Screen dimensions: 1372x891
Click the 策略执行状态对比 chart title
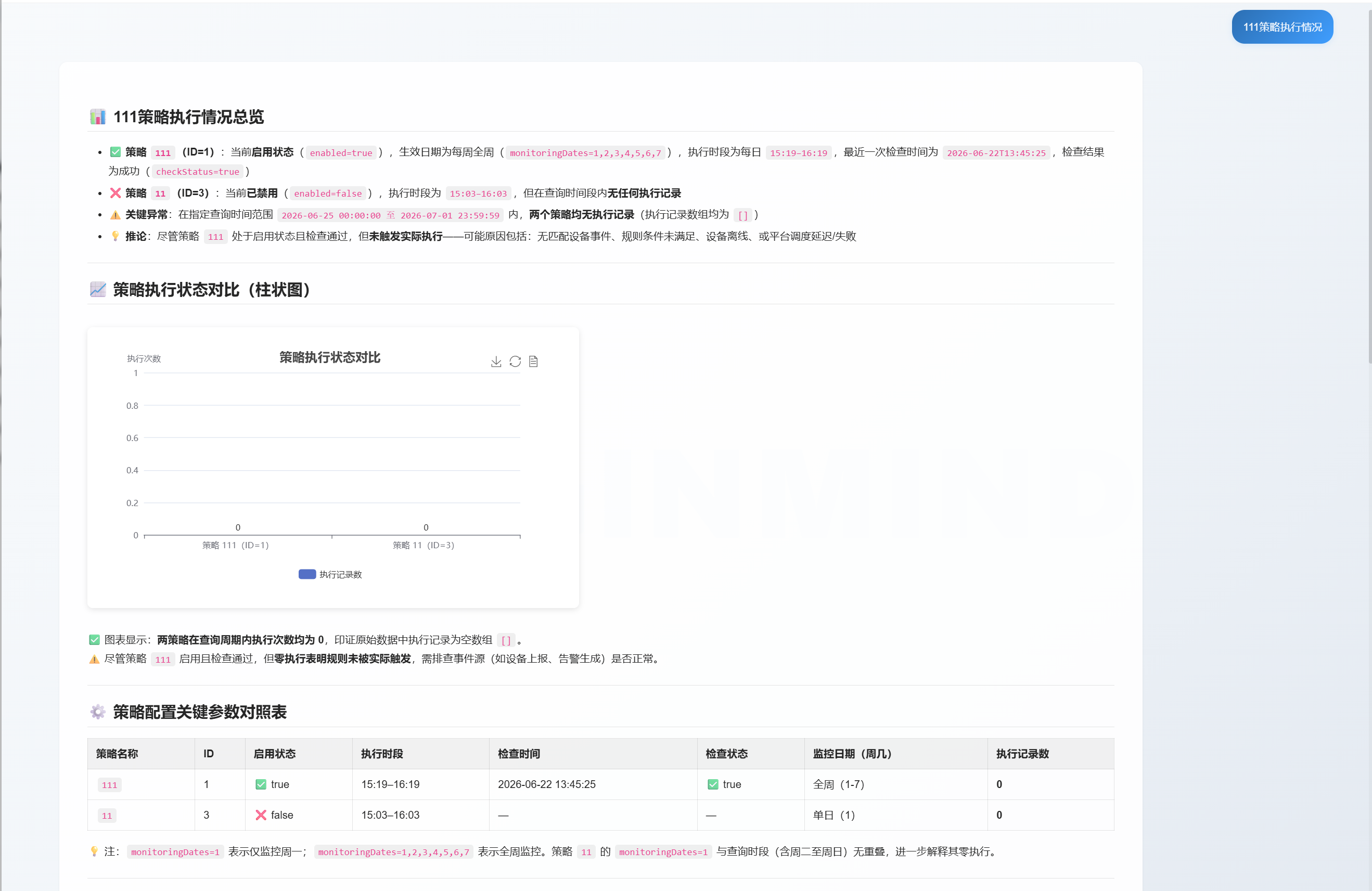coord(330,357)
